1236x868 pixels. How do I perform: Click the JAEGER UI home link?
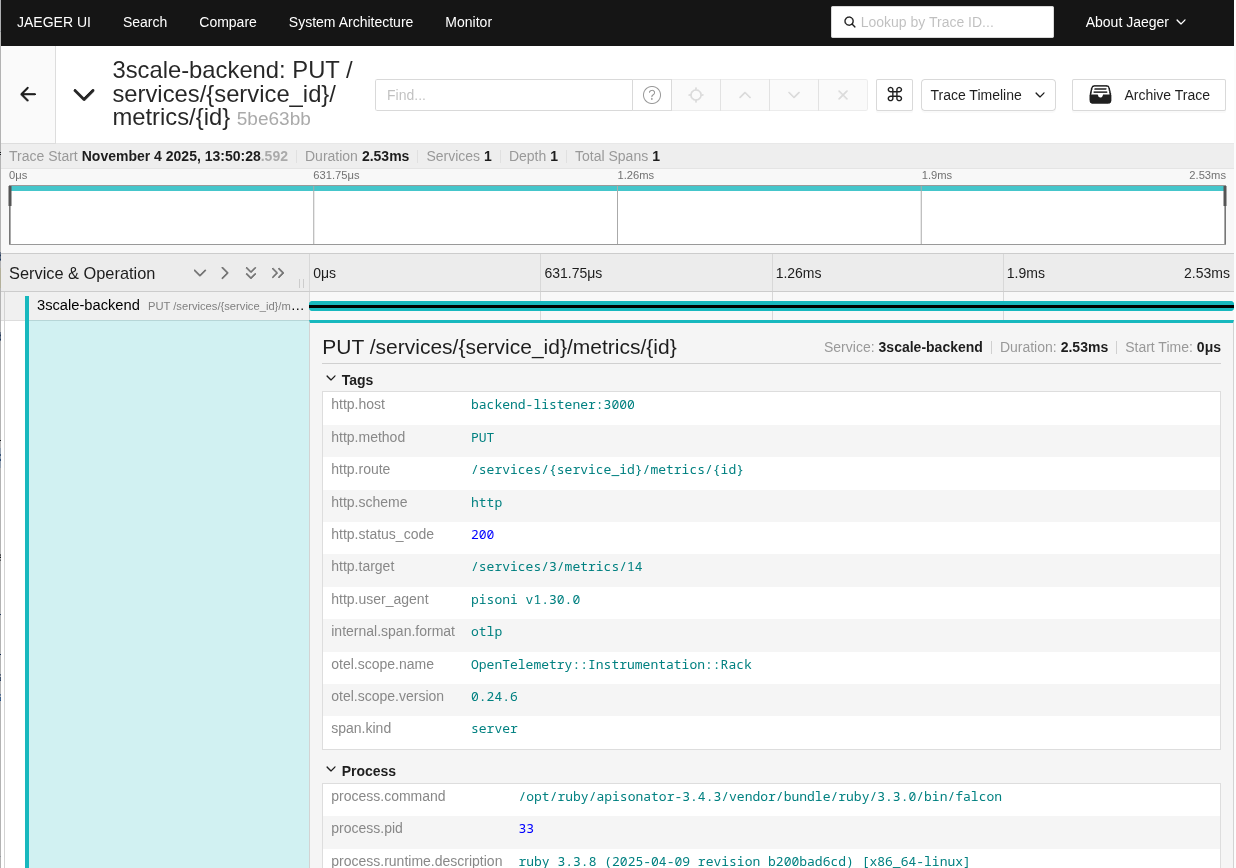[x=54, y=22]
